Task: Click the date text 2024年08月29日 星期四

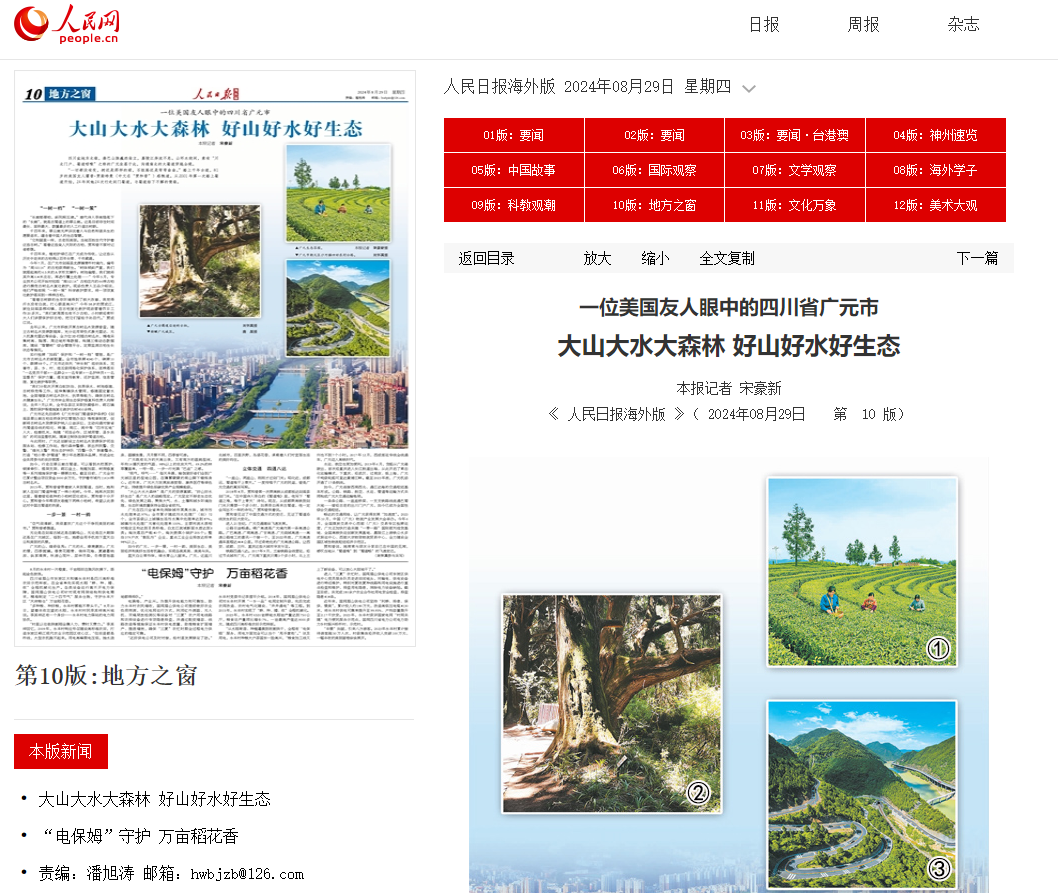Action: coord(647,86)
